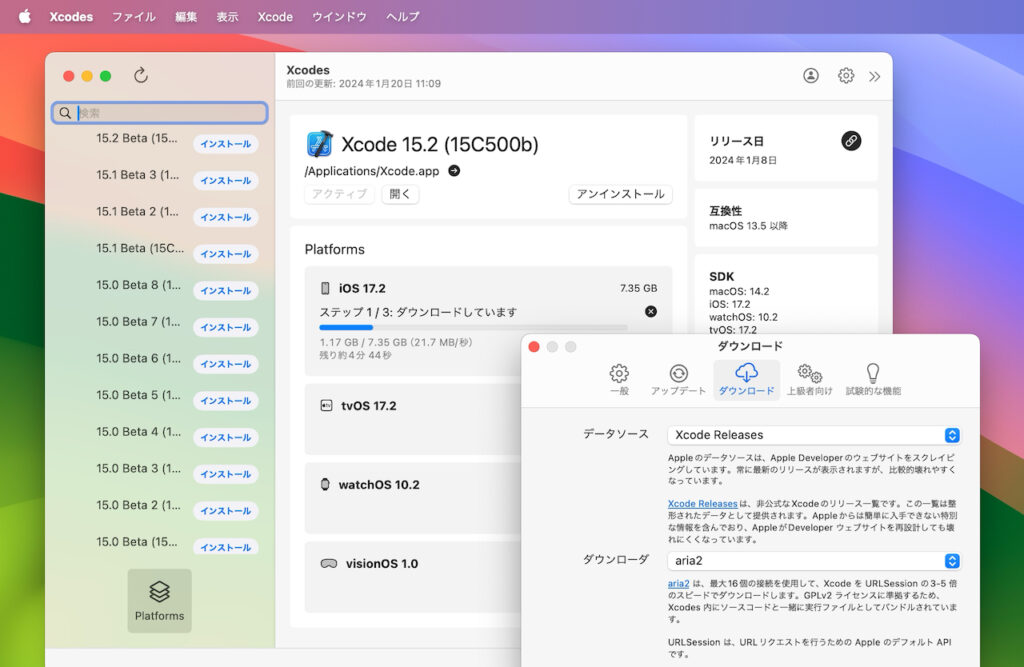Open the settings gear in Xcodes toolbar
Image resolution: width=1024 pixels, height=667 pixels.
pos(845,75)
